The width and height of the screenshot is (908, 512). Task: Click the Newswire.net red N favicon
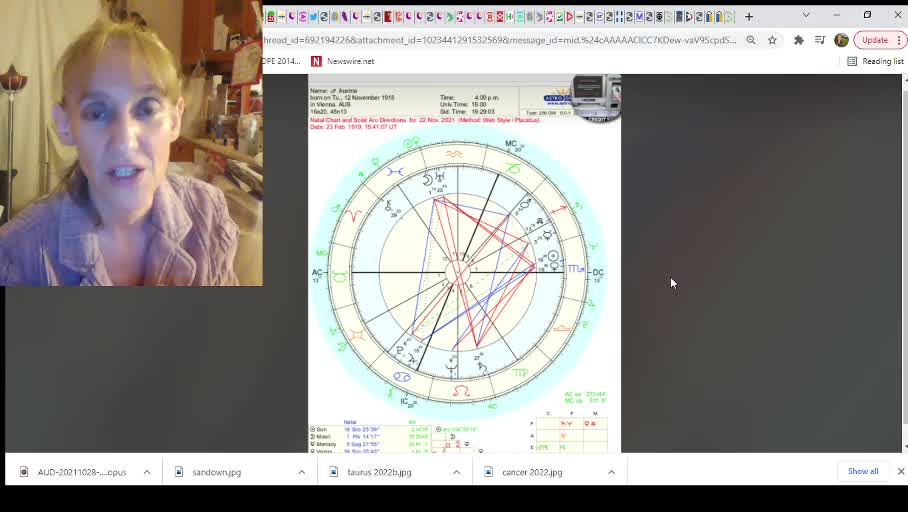pos(316,61)
